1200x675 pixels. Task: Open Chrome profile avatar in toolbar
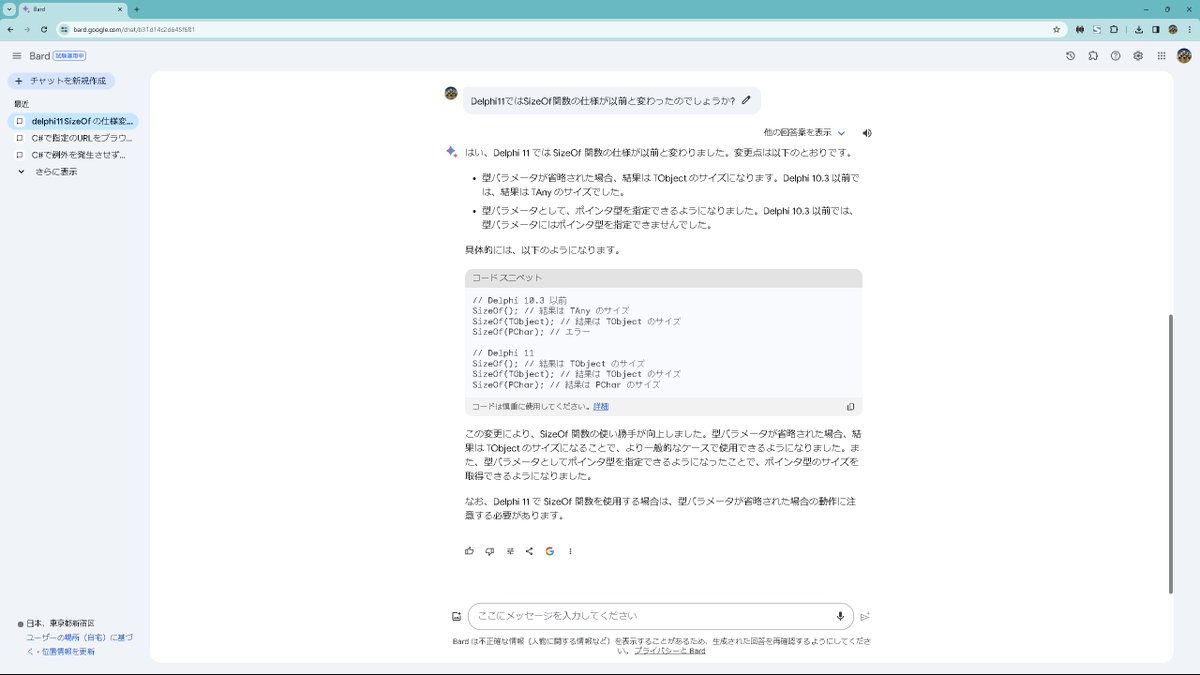tap(1173, 29)
